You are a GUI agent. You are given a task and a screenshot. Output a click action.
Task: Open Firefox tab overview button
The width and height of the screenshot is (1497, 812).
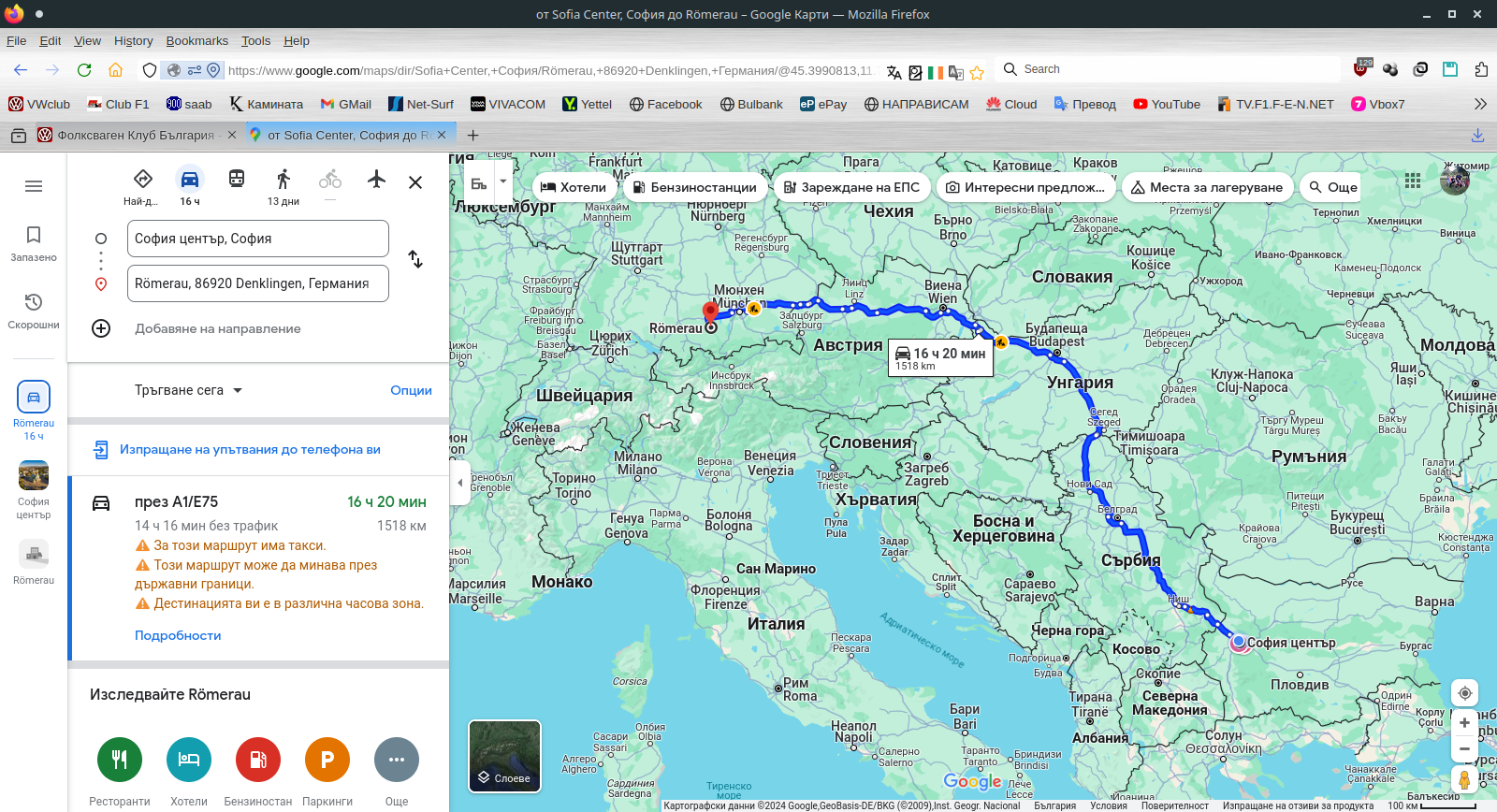(18, 136)
